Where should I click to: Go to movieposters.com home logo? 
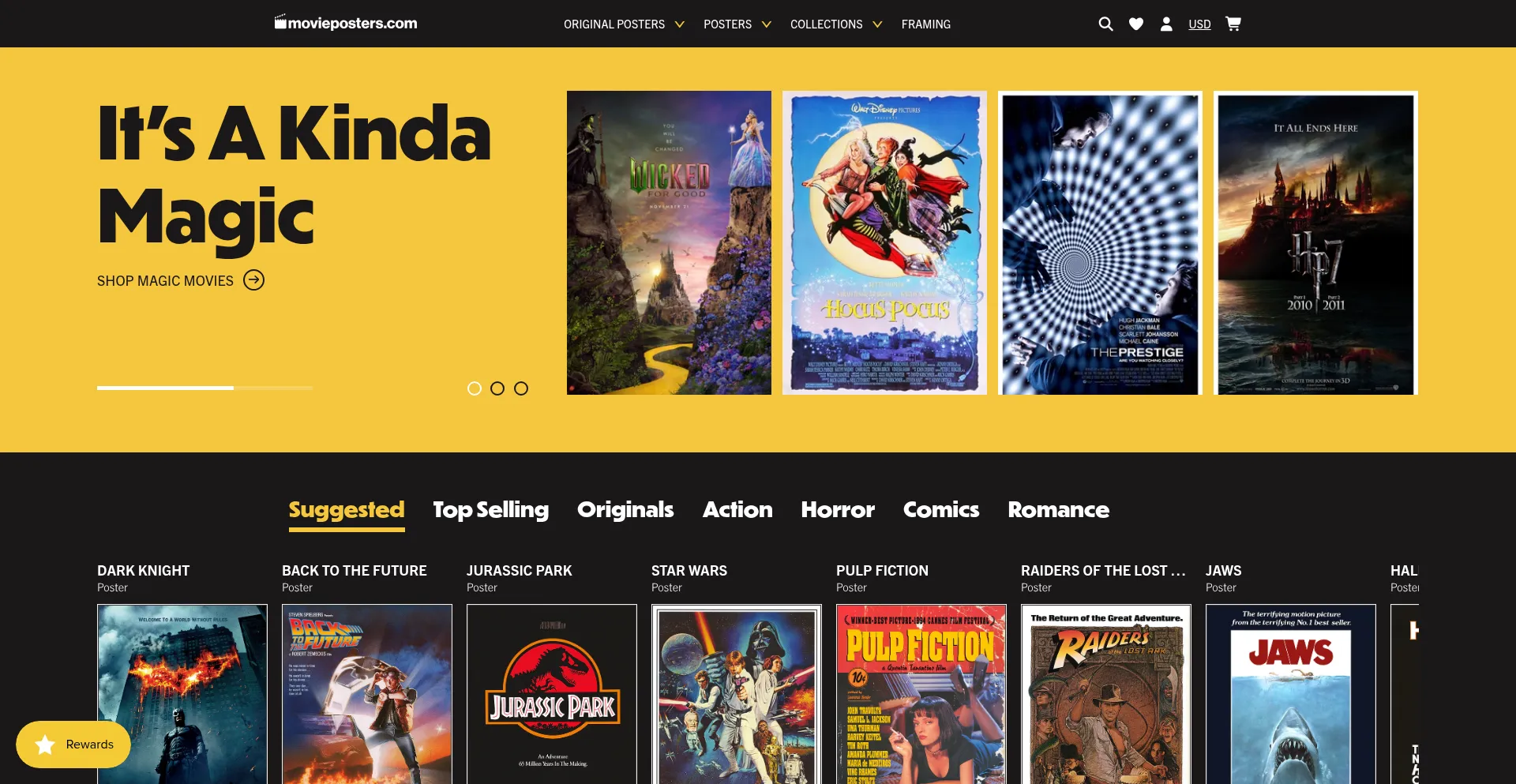point(346,23)
